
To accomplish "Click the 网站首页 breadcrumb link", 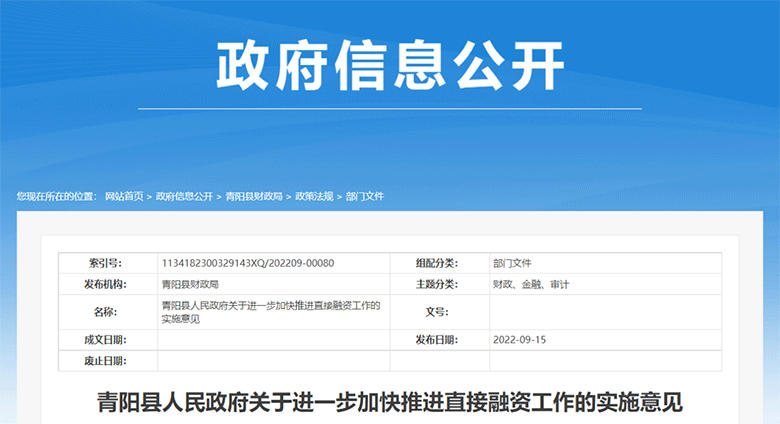I will 124,196.
